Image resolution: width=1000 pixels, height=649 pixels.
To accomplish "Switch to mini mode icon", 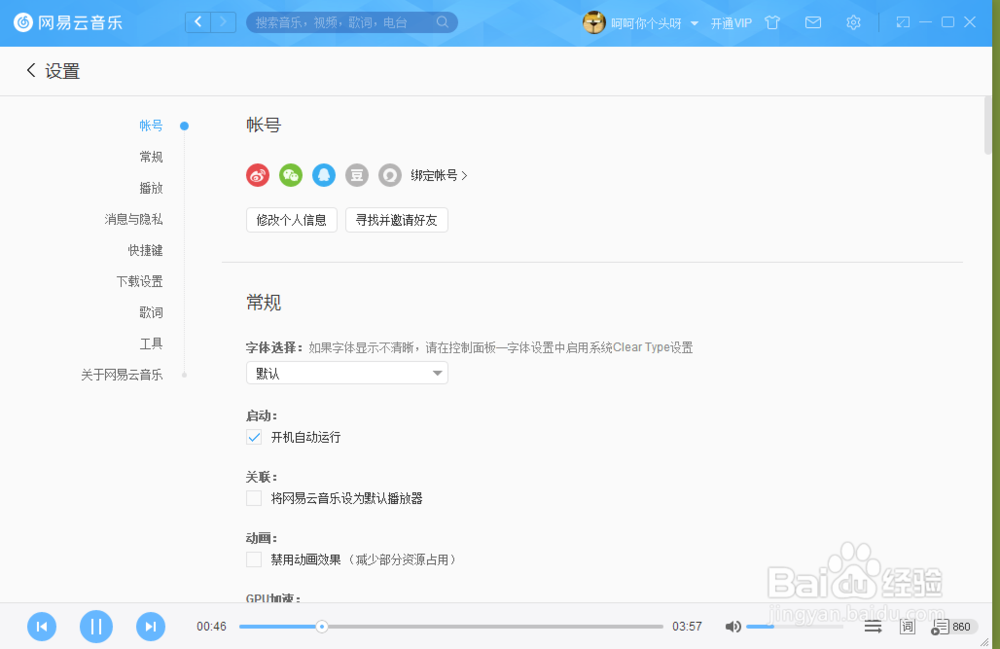I will 902,22.
